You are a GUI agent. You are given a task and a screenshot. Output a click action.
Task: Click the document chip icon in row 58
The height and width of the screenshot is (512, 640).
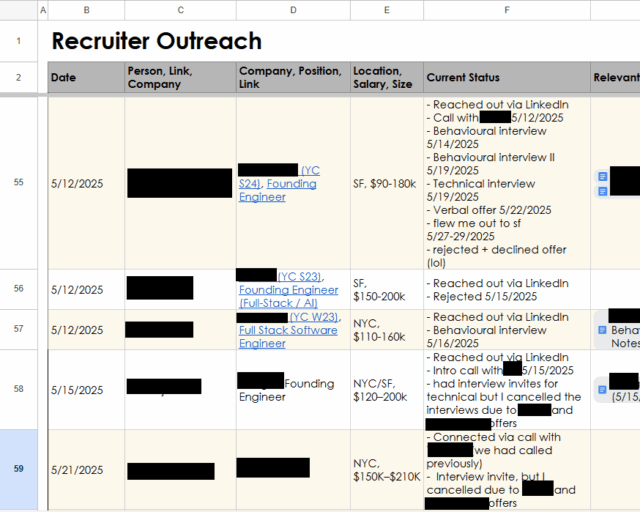pos(602,388)
